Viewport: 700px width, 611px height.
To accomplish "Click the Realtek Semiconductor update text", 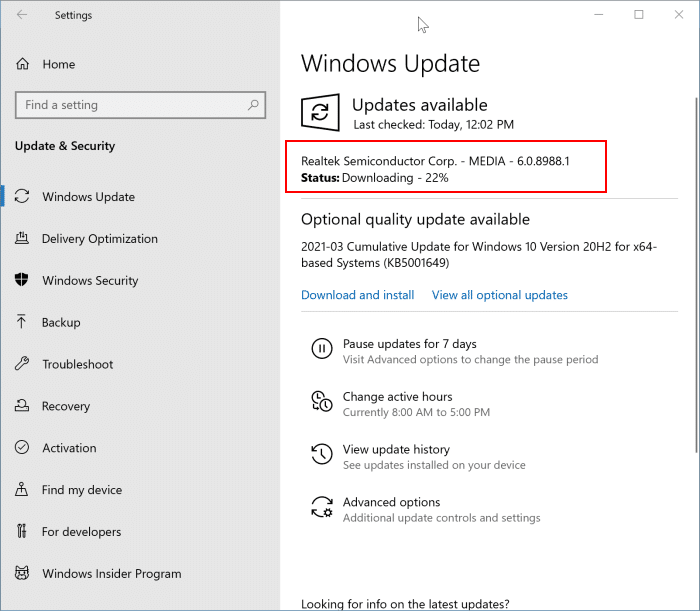I will click(x=435, y=161).
